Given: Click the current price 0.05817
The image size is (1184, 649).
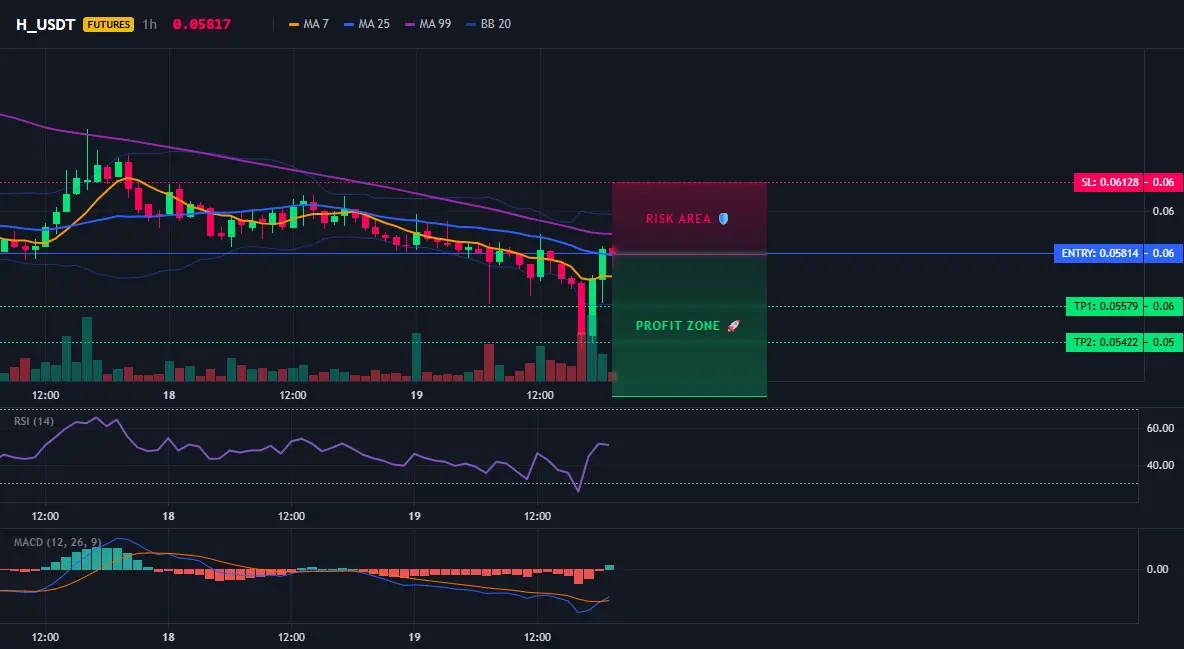Looking at the screenshot, I should pos(202,24).
